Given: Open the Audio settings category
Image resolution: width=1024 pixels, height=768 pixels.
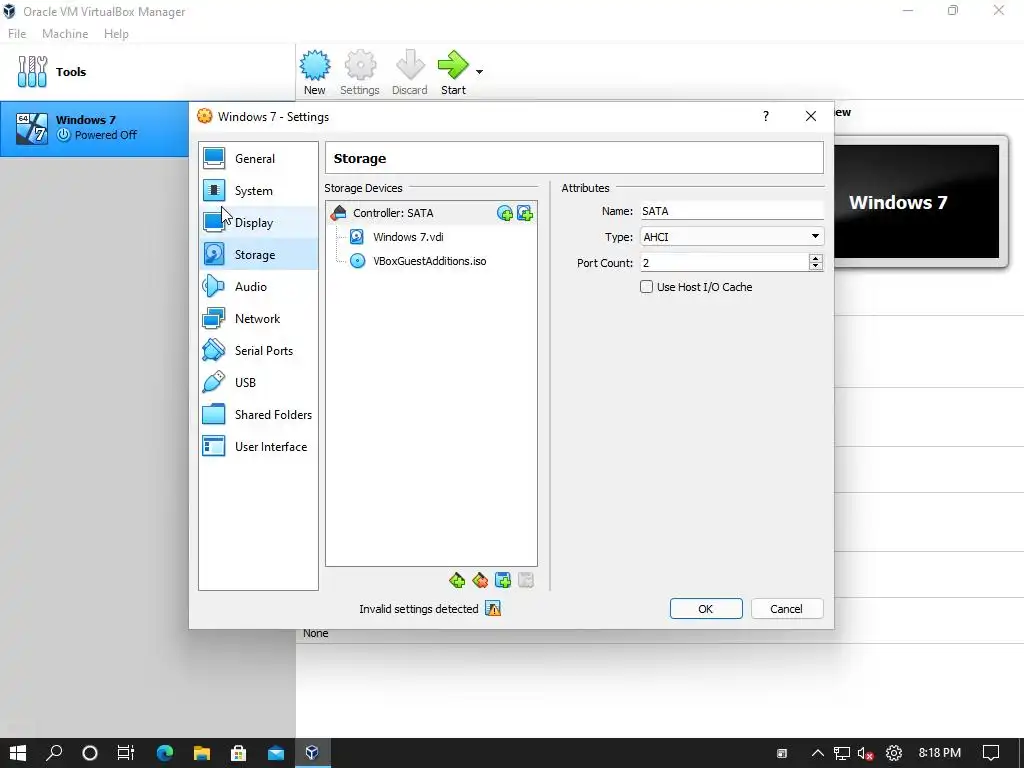Looking at the screenshot, I should pyautogui.click(x=259, y=287).
